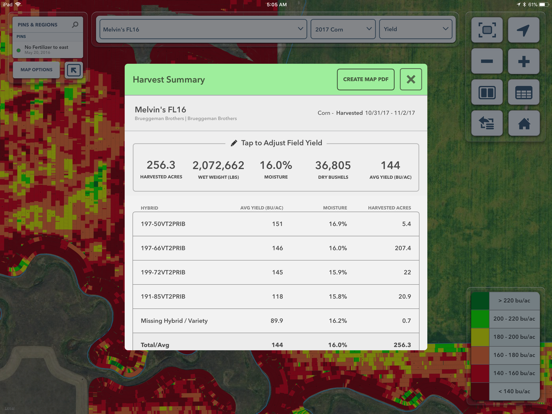This screenshot has width=552, height=414.
Task: Open the split-screen map view icon
Action: point(487,93)
